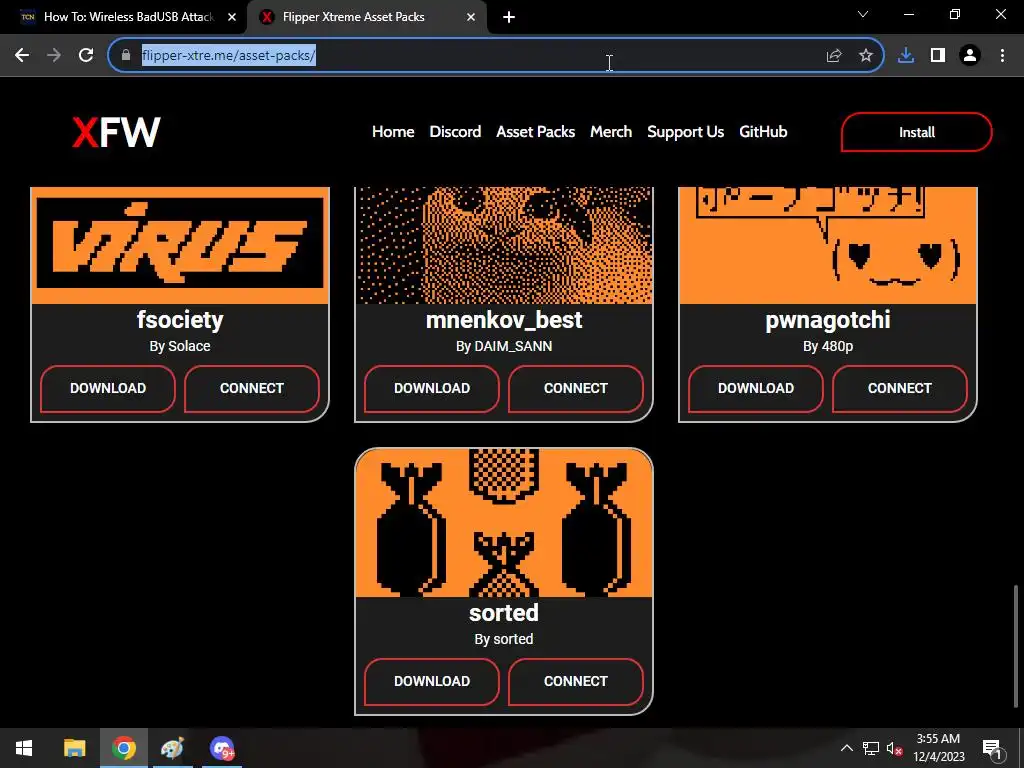Image resolution: width=1024 pixels, height=768 pixels.
Task: Click the Install button
Action: 917,132
